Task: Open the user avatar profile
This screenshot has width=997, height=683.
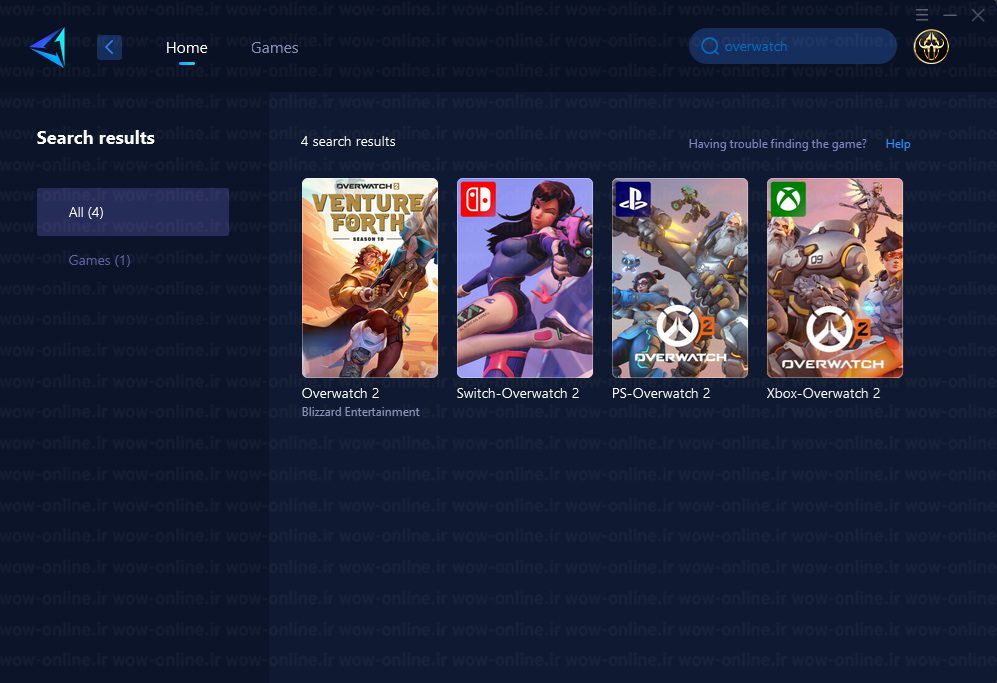Action: click(x=931, y=46)
